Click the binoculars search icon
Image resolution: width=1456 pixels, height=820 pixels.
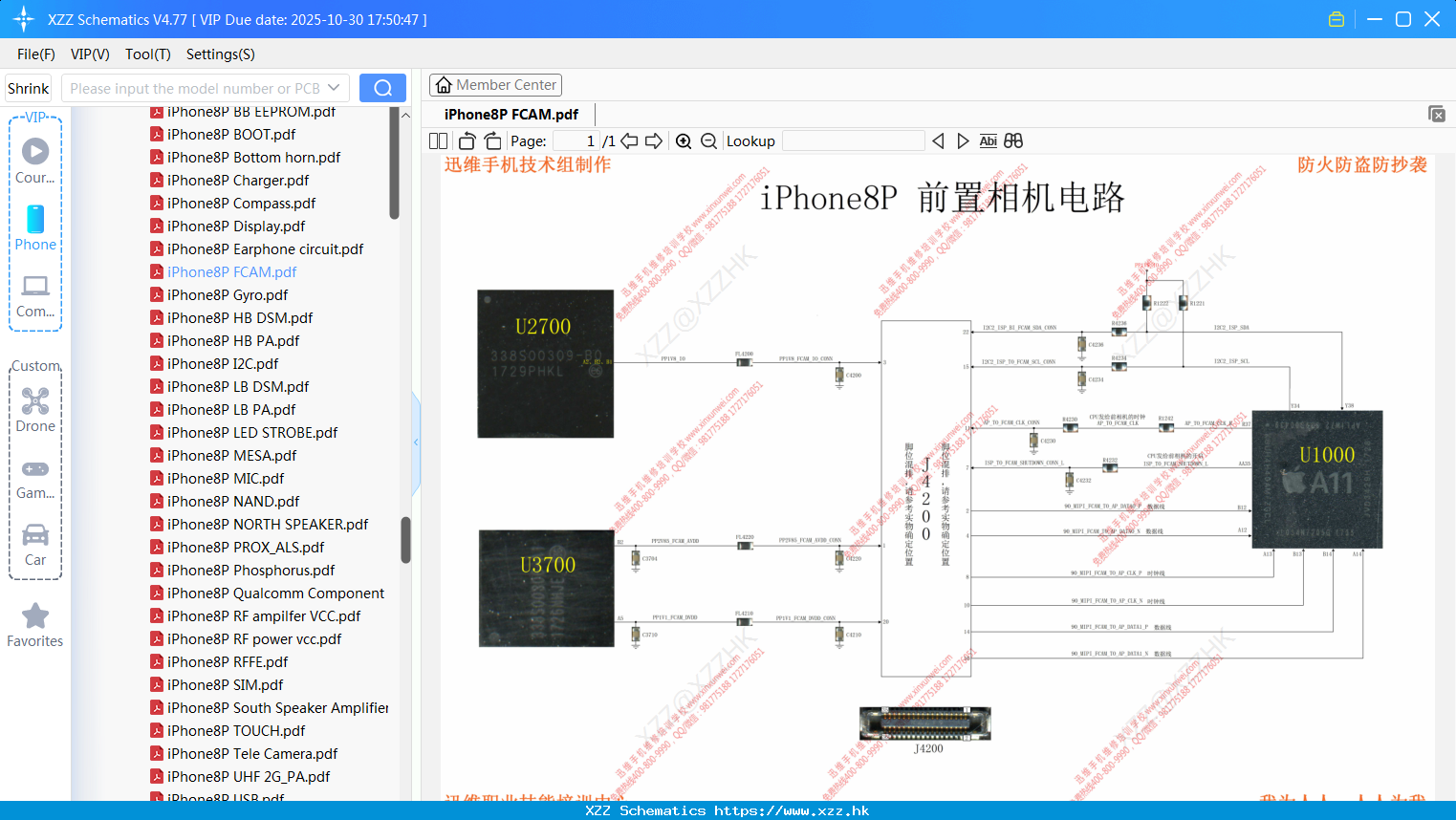pyautogui.click(x=1013, y=140)
